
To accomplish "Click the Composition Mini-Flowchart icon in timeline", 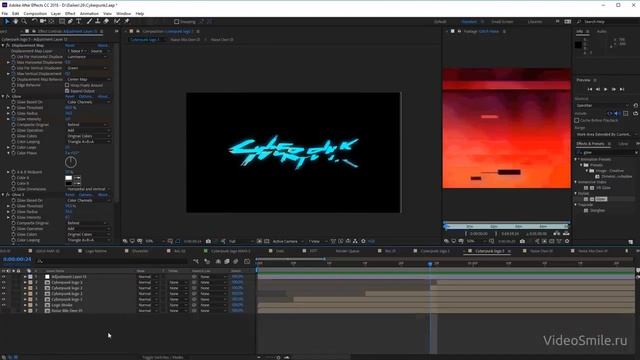I will [x=196, y=261].
